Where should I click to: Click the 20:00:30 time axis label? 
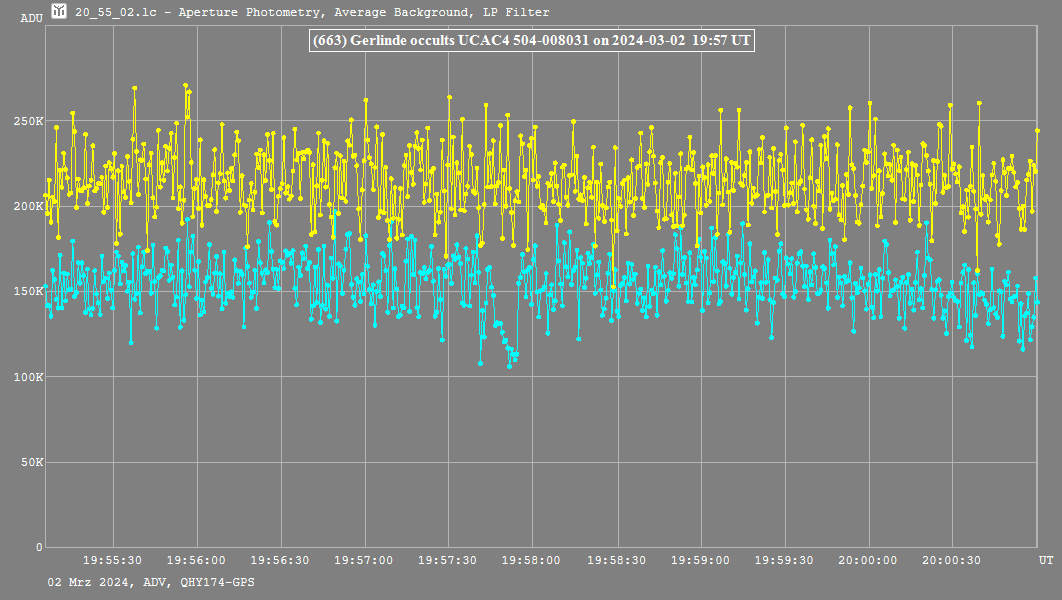[951, 560]
